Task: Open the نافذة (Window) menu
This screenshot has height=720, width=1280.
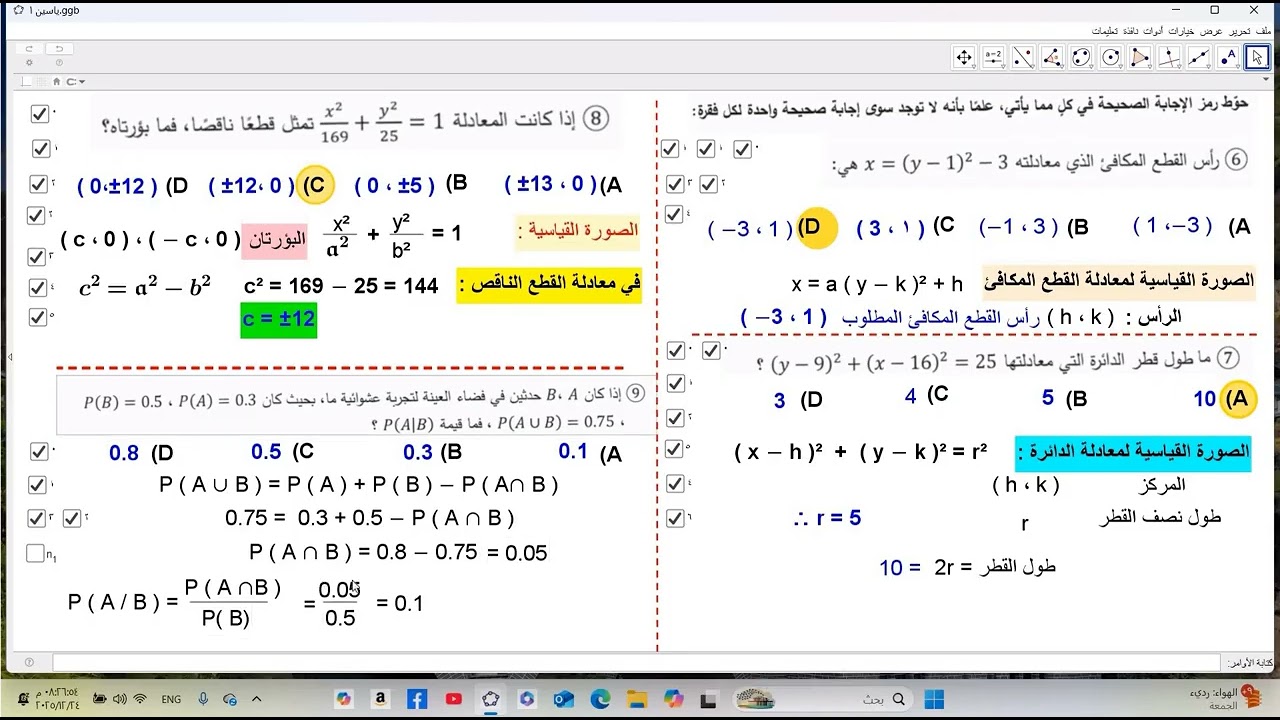Action: 1131,31
